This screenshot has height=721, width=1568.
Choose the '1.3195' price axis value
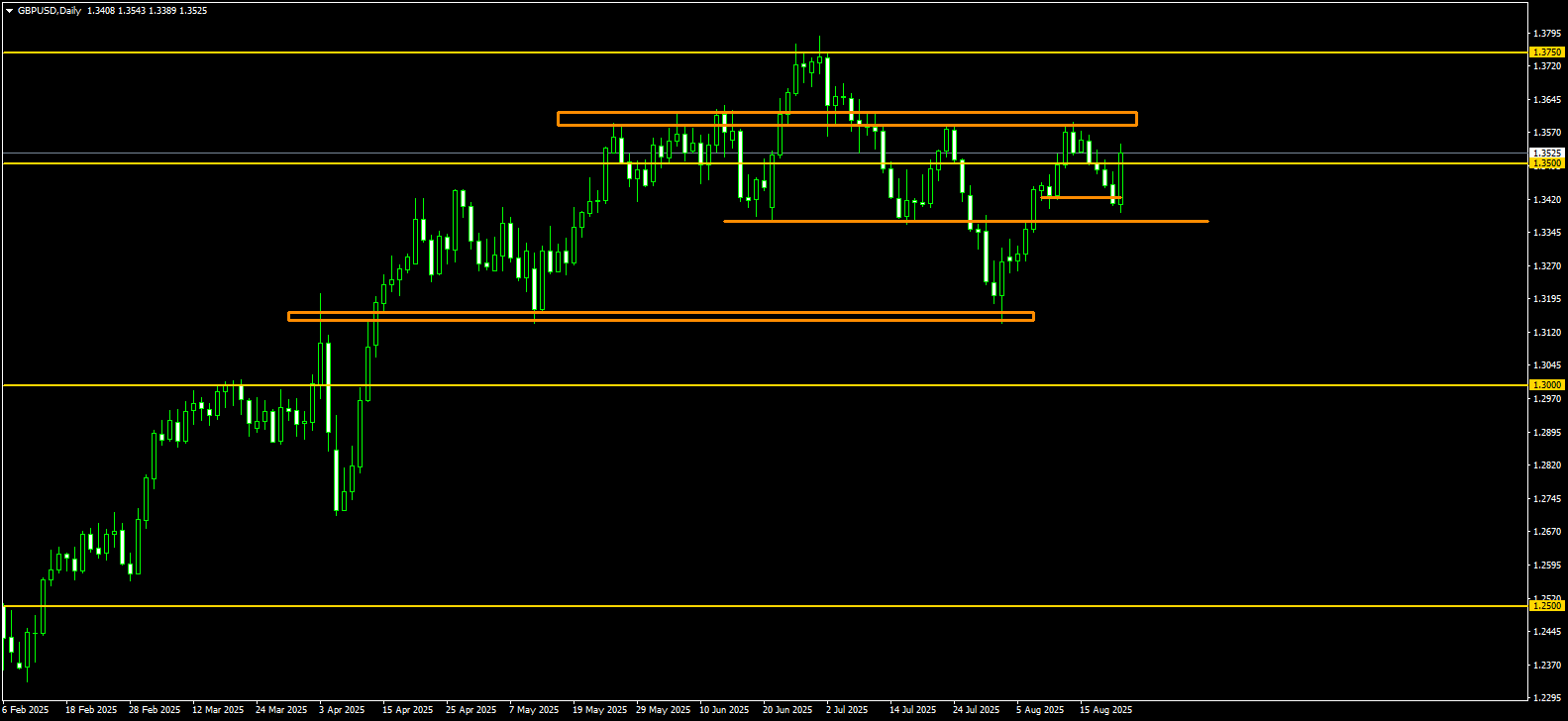pos(1547,299)
